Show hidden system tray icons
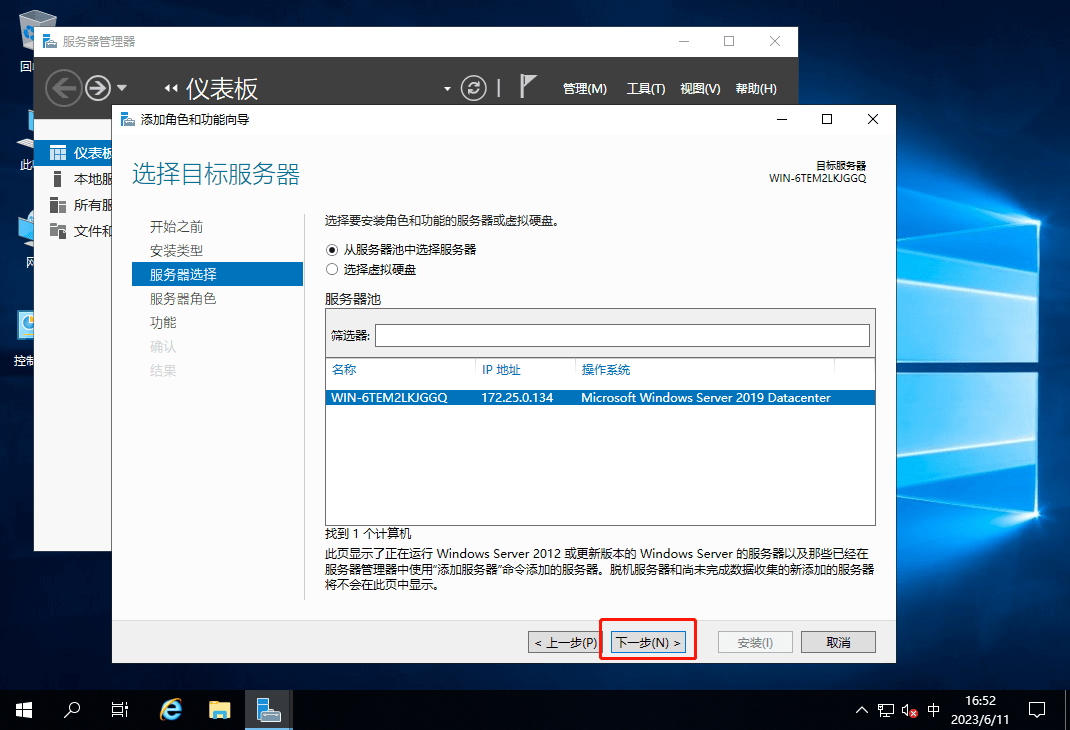The image size is (1070, 730). [x=862, y=710]
